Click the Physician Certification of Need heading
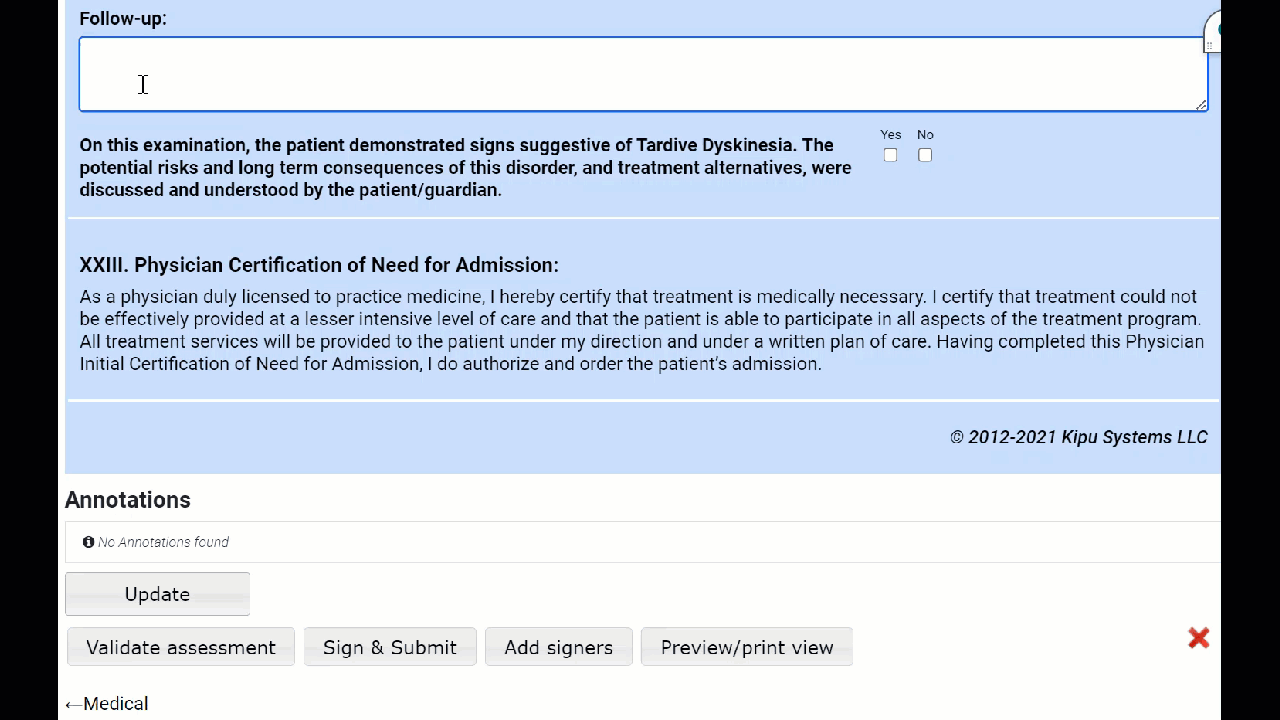The image size is (1280, 720). 319,265
